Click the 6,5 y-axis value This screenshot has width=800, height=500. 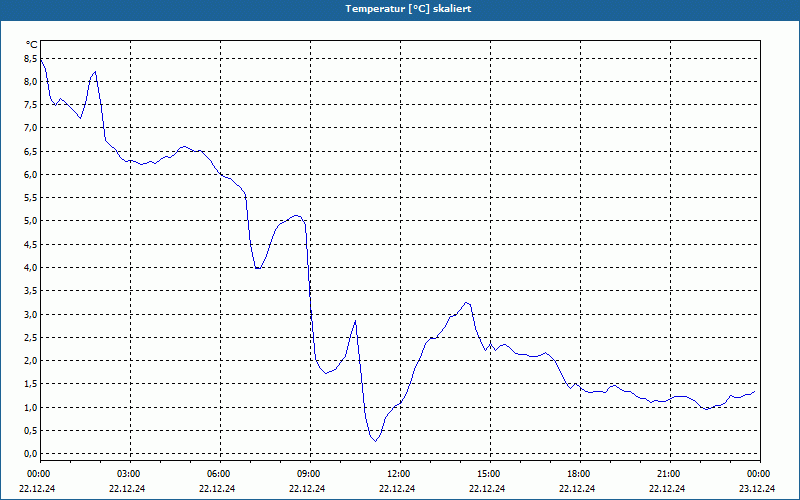click(x=31, y=152)
